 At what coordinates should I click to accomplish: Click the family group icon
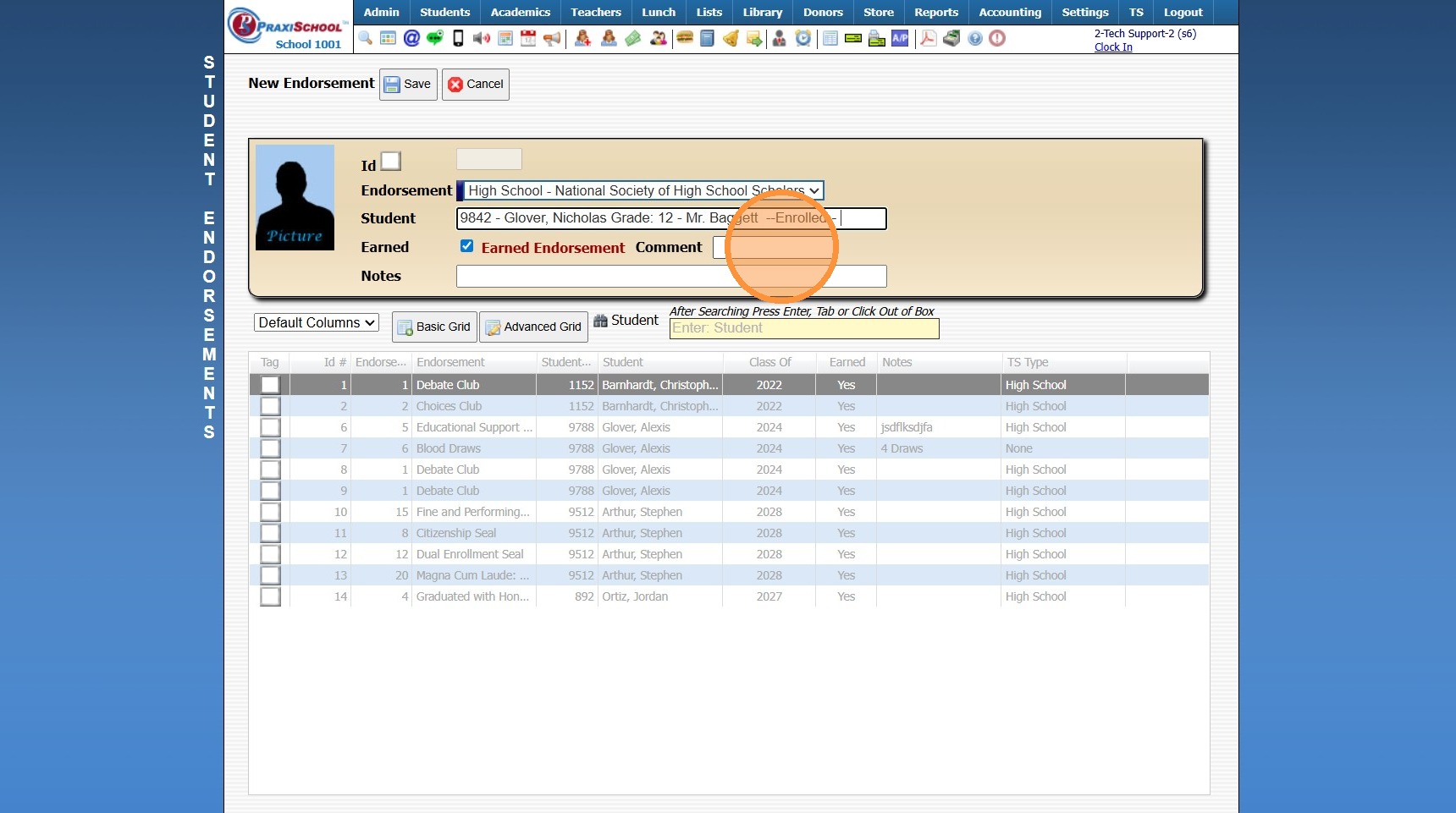tap(659, 38)
